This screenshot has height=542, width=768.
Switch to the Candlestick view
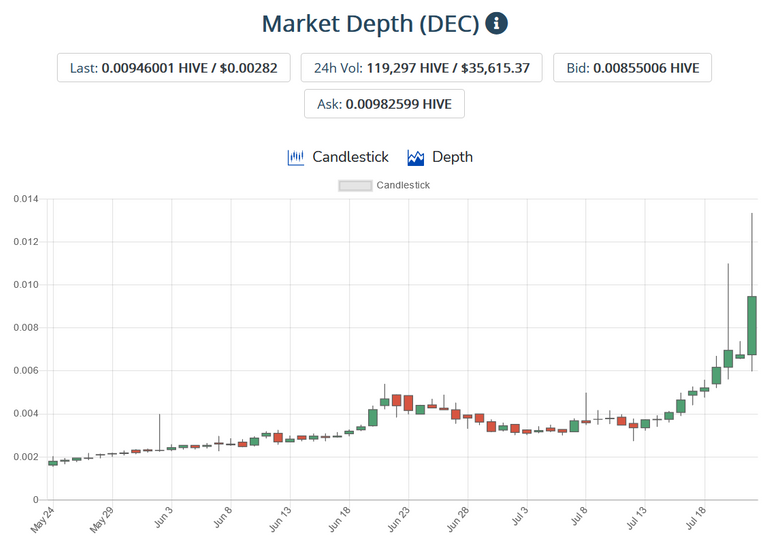tap(350, 157)
